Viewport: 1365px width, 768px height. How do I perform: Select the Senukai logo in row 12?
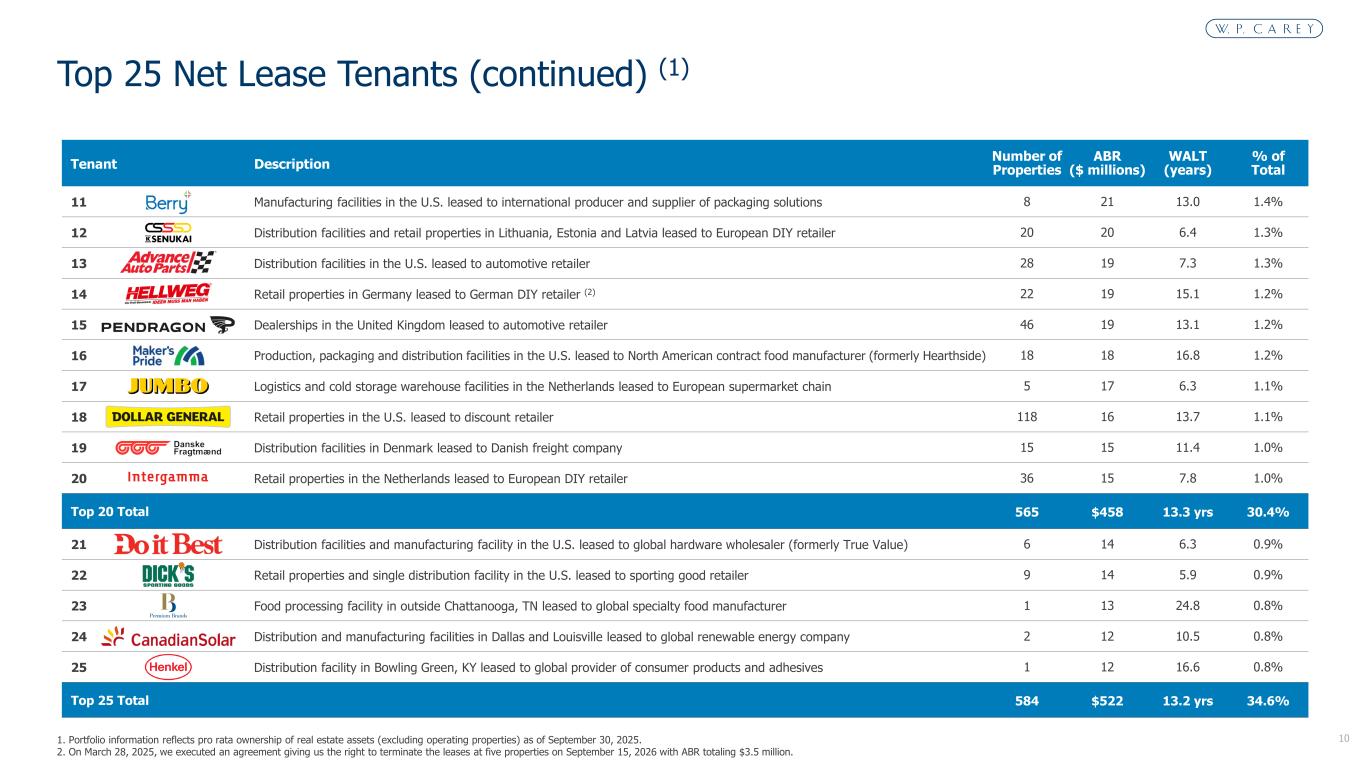(167, 233)
